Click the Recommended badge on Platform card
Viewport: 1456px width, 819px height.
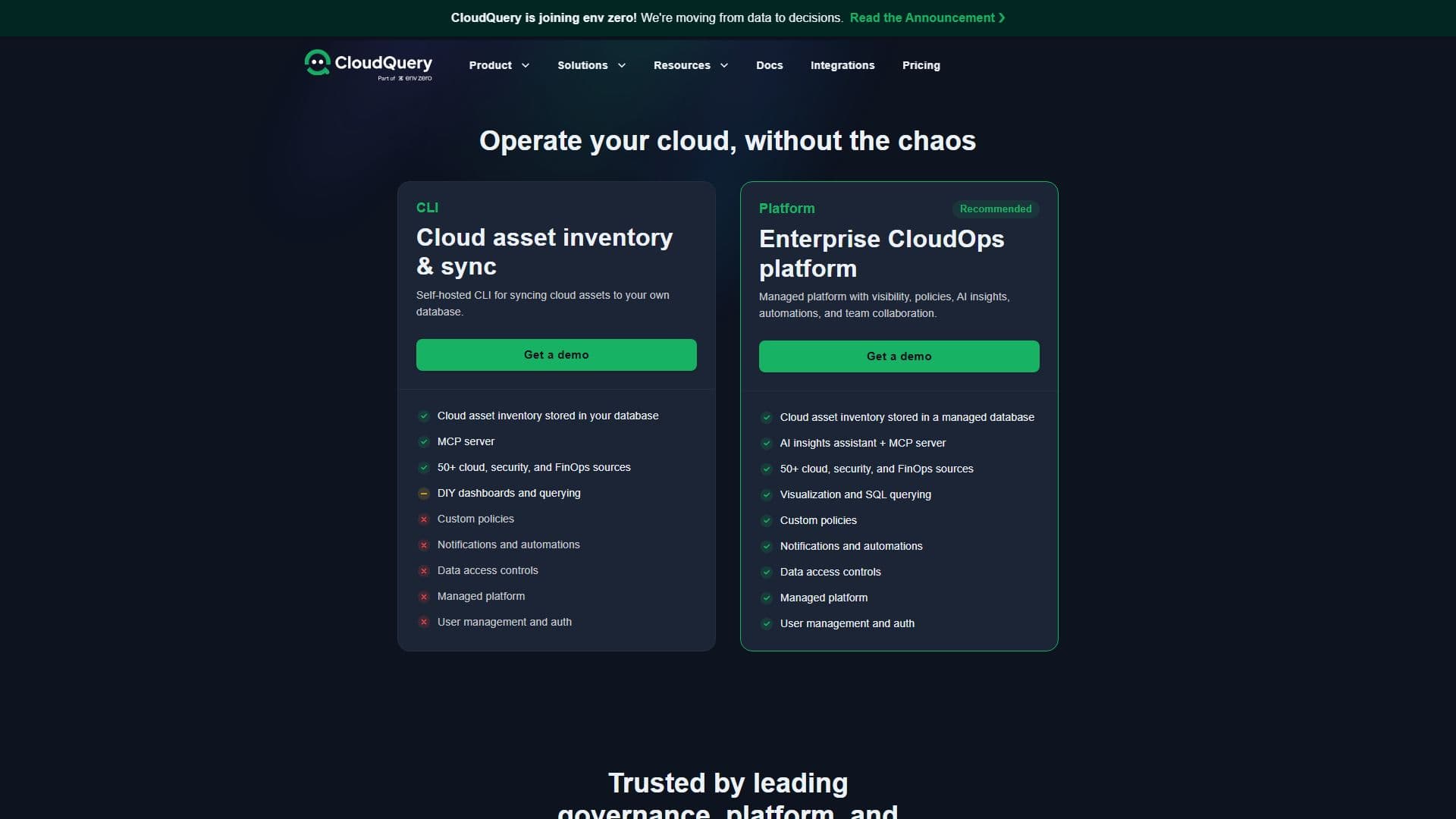click(x=996, y=209)
